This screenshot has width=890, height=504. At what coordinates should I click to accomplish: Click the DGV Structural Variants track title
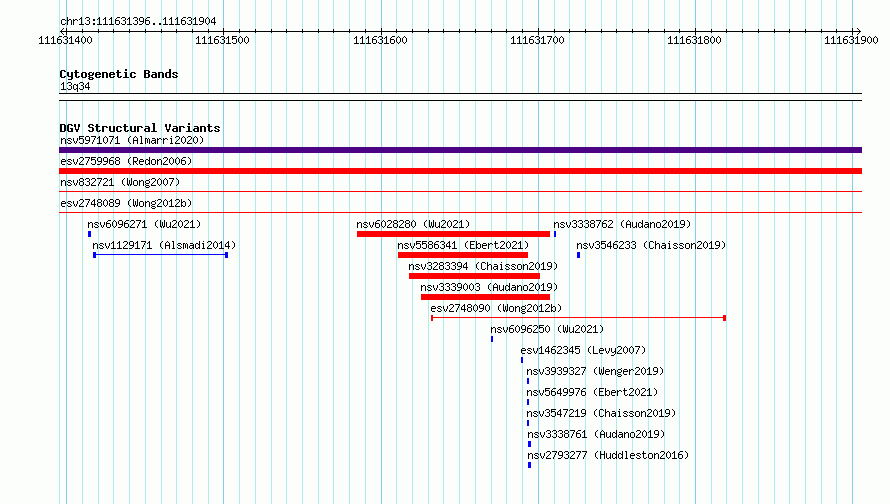(140, 128)
